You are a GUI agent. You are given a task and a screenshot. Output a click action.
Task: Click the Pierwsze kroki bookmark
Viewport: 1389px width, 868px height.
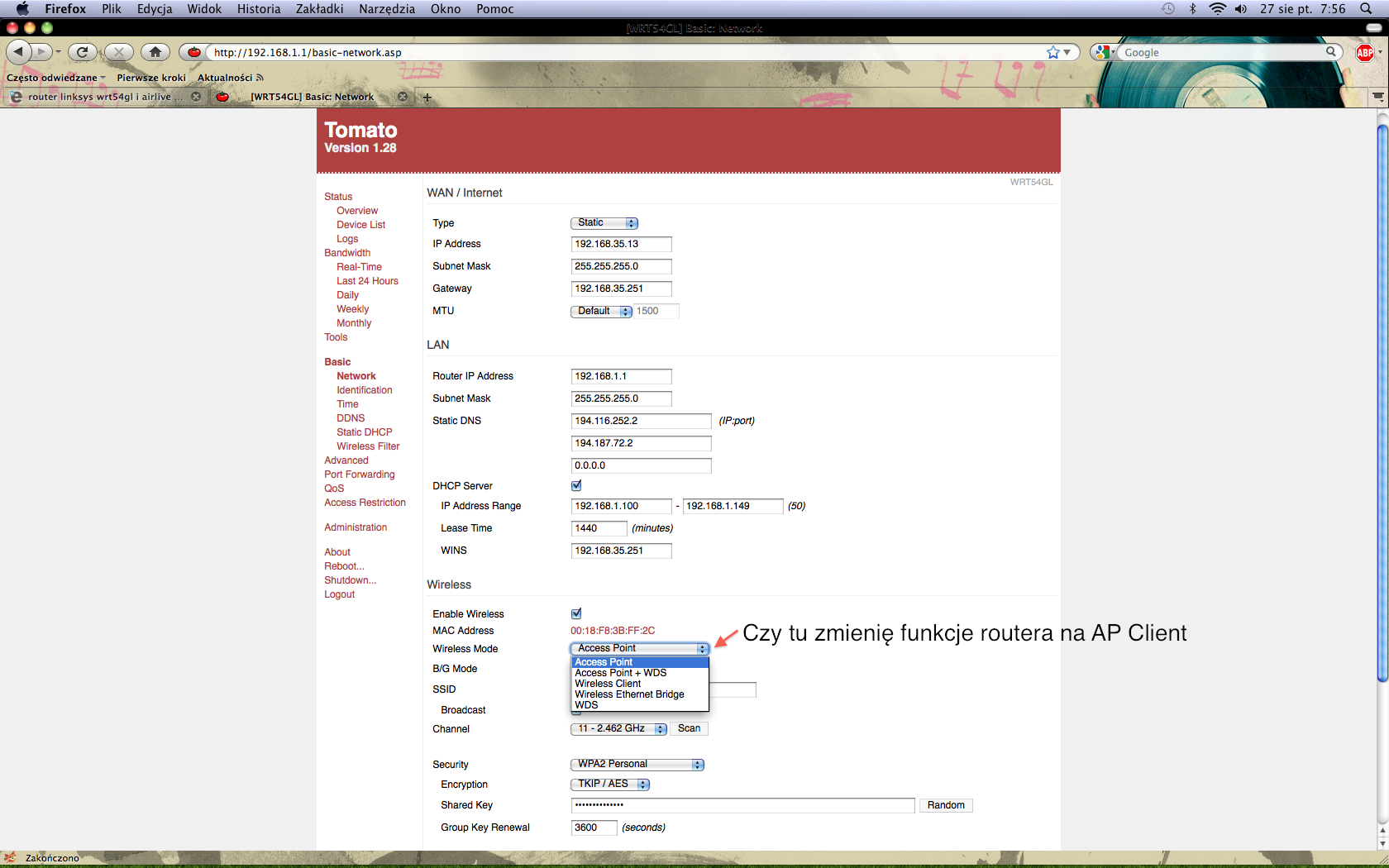point(151,78)
